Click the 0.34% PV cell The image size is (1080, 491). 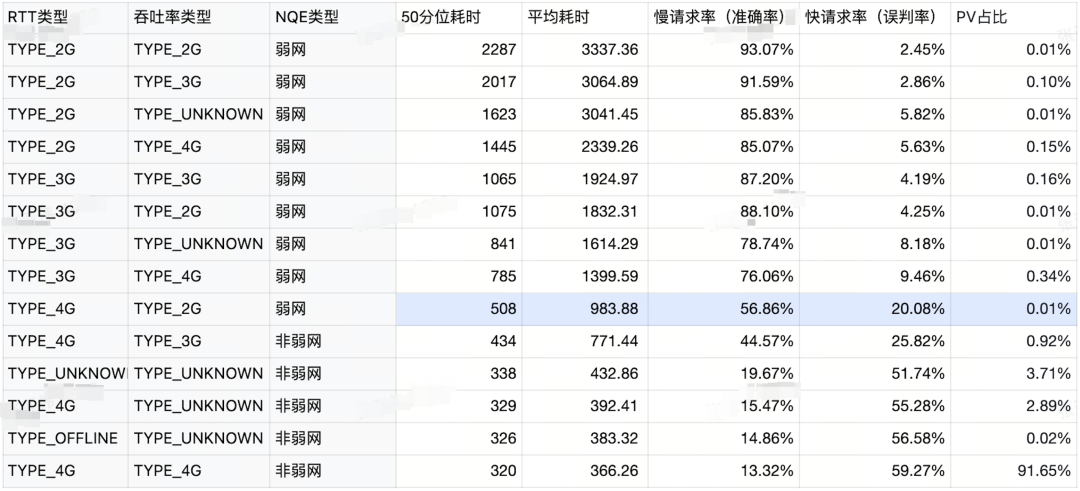[1014, 276]
